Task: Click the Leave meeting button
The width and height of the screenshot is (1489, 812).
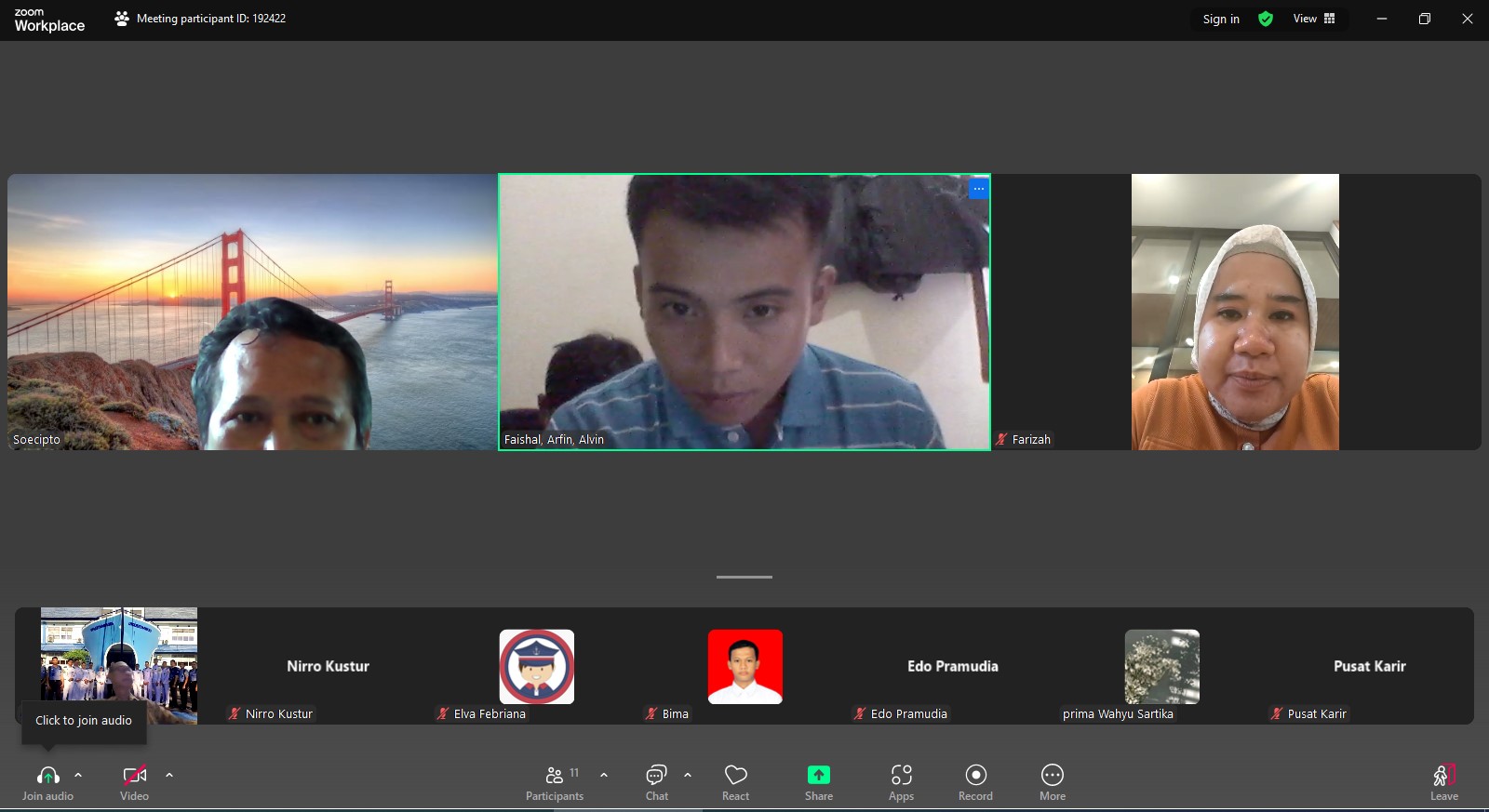Action: tap(1443, 781)
